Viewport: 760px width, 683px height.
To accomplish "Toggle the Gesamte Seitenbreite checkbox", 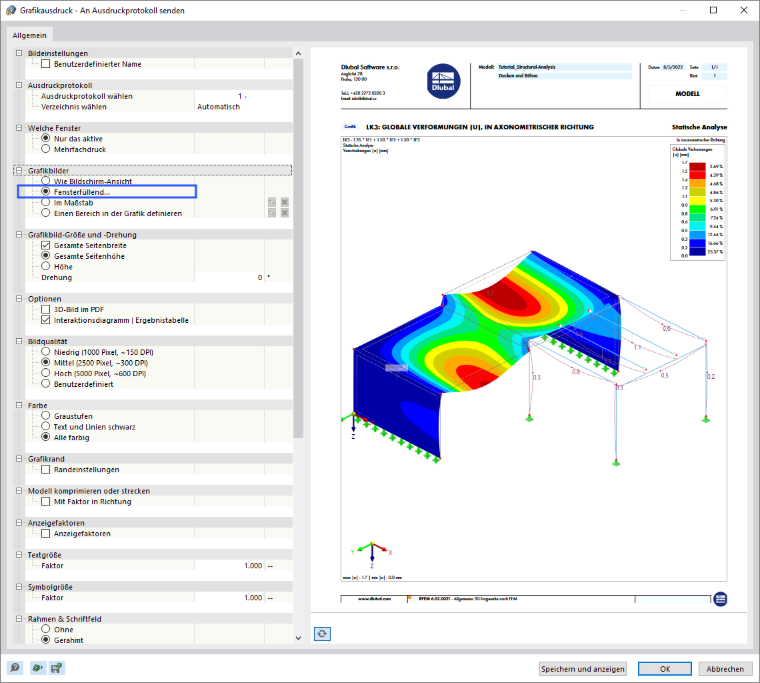I will point(46,245).
